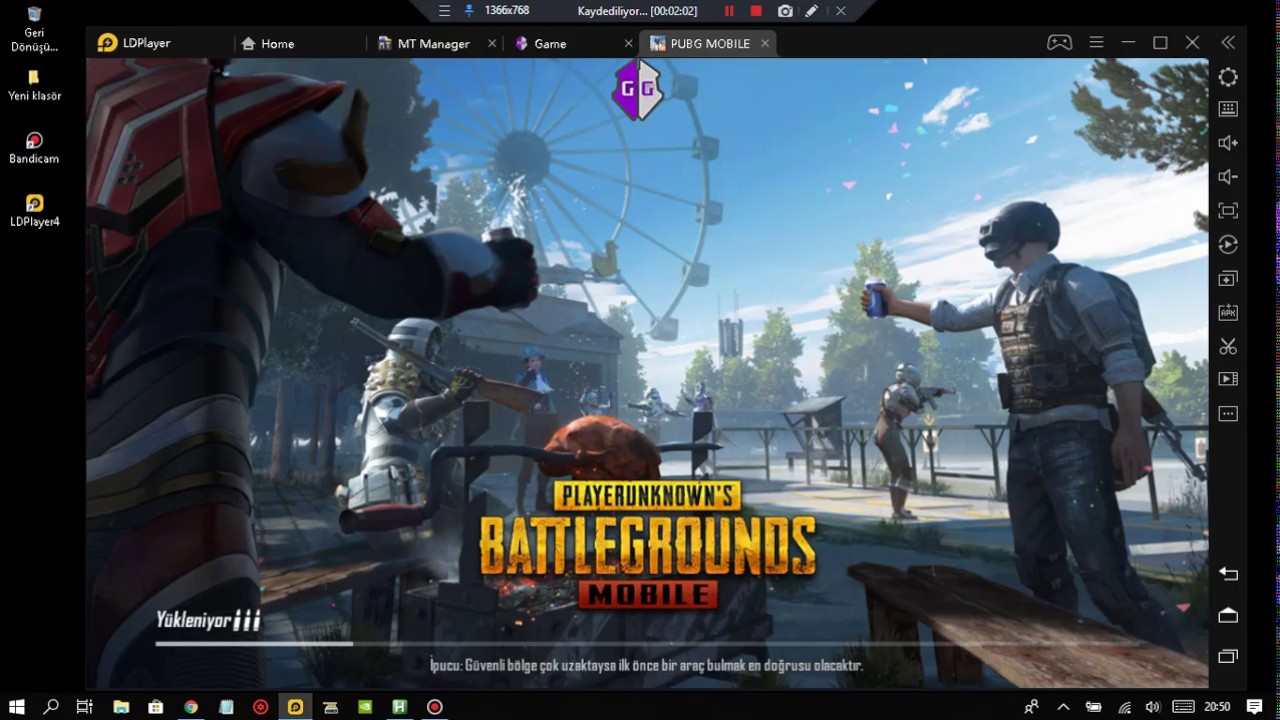The image size is (1280, 720).
Task: Click the 1366x768 resolution label
Action: pyautogui.click(x=507, y=11)
